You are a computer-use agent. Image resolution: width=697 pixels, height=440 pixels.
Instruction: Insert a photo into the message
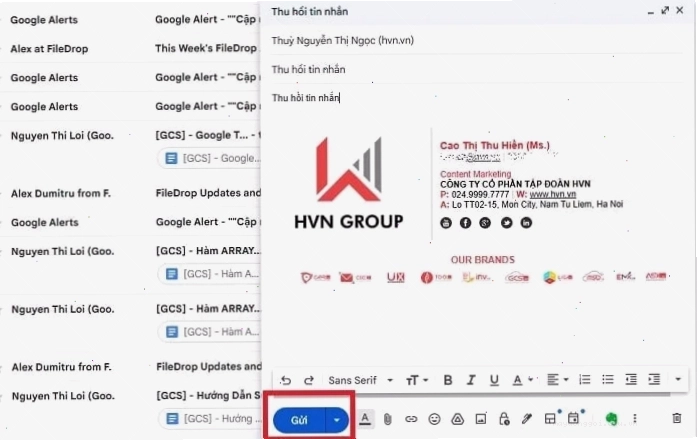point(481,419)
